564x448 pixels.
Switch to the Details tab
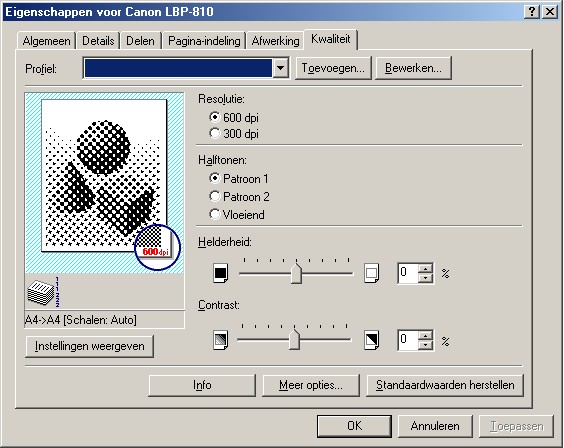point(98,41)
